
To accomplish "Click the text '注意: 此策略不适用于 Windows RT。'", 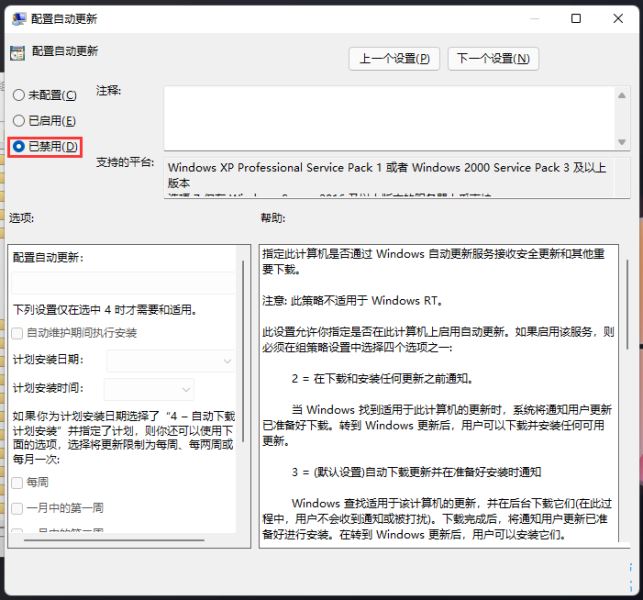I will point(353,301).
